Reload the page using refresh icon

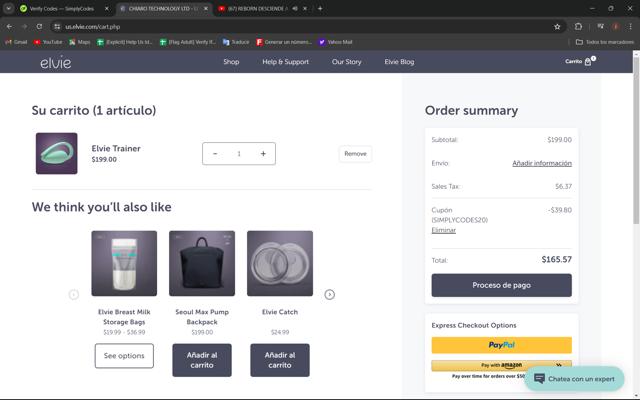pos(39,27)
